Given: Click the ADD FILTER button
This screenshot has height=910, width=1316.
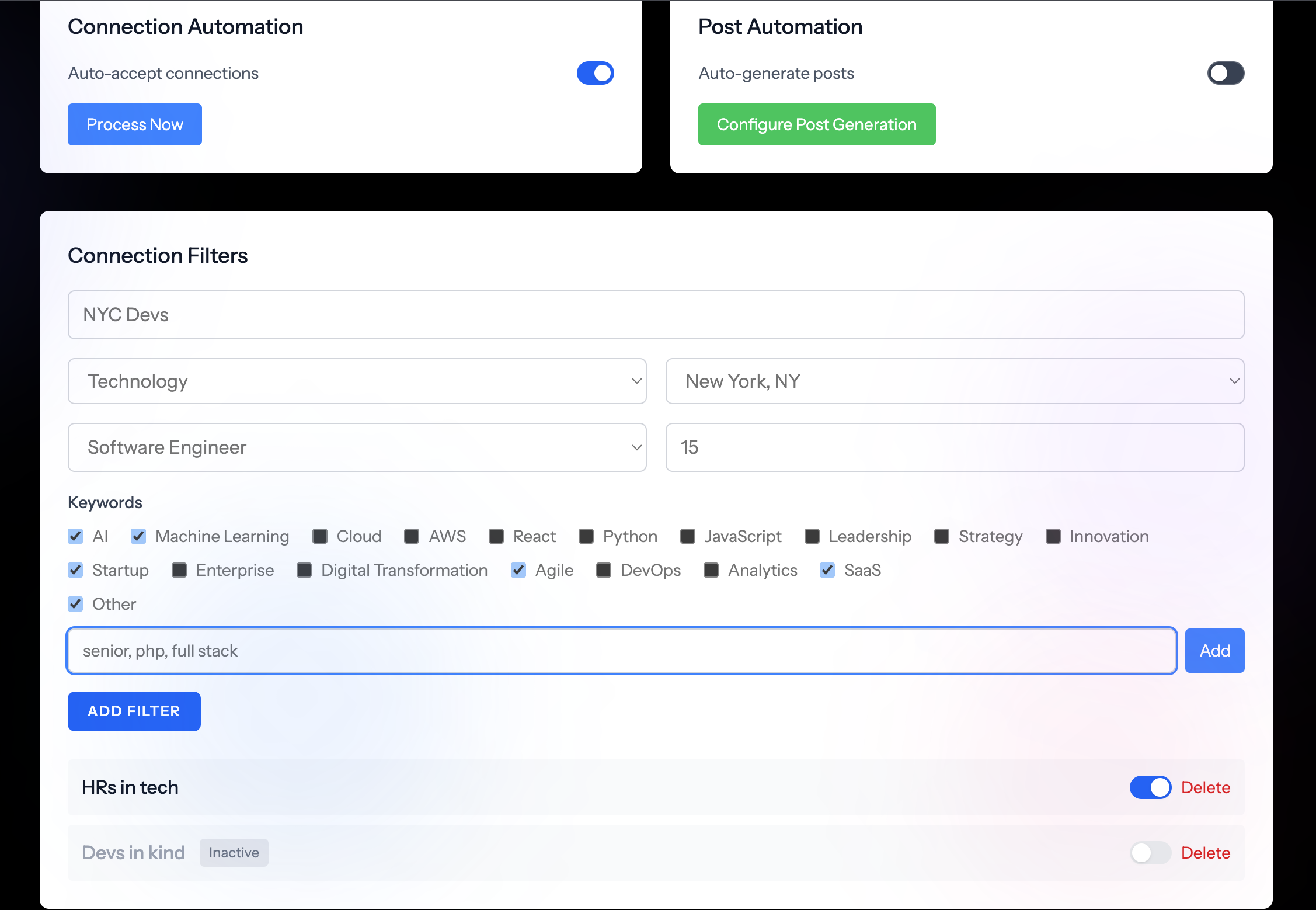Looking at the screenshot, I should coord(134,711).
